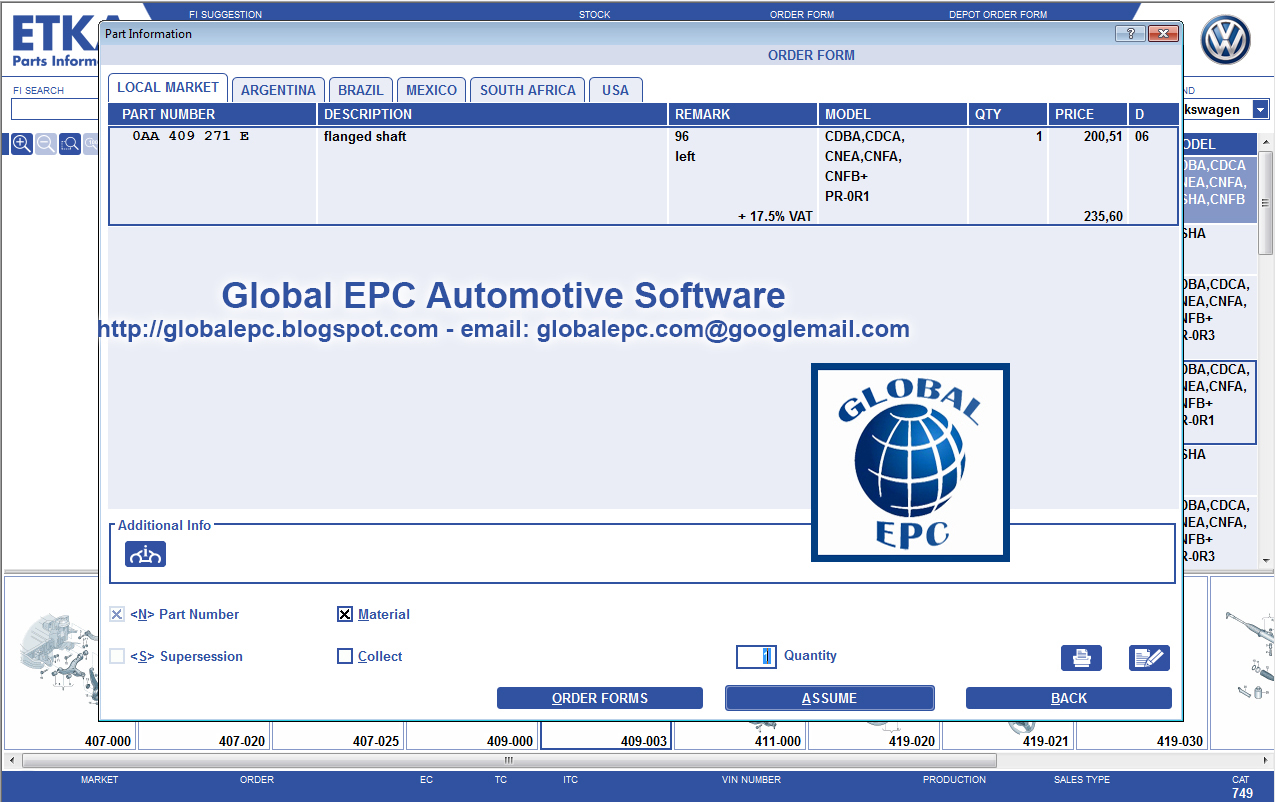Viewport: 1276px width, 802px height.
Task: Click the Volkswagen logo icon
Action: click(x=1226, y=42)
